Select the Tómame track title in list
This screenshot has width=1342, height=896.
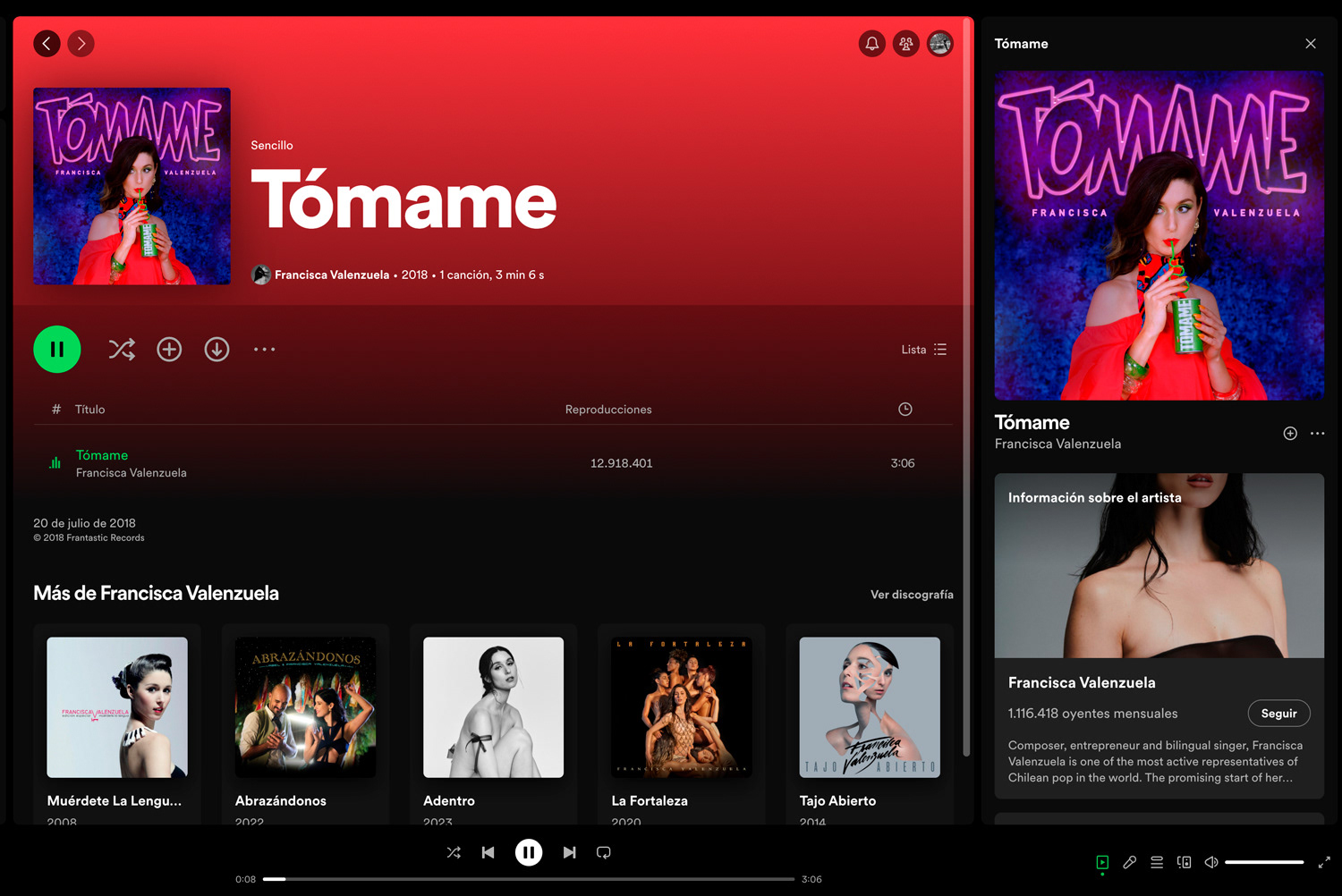(102, 455)
